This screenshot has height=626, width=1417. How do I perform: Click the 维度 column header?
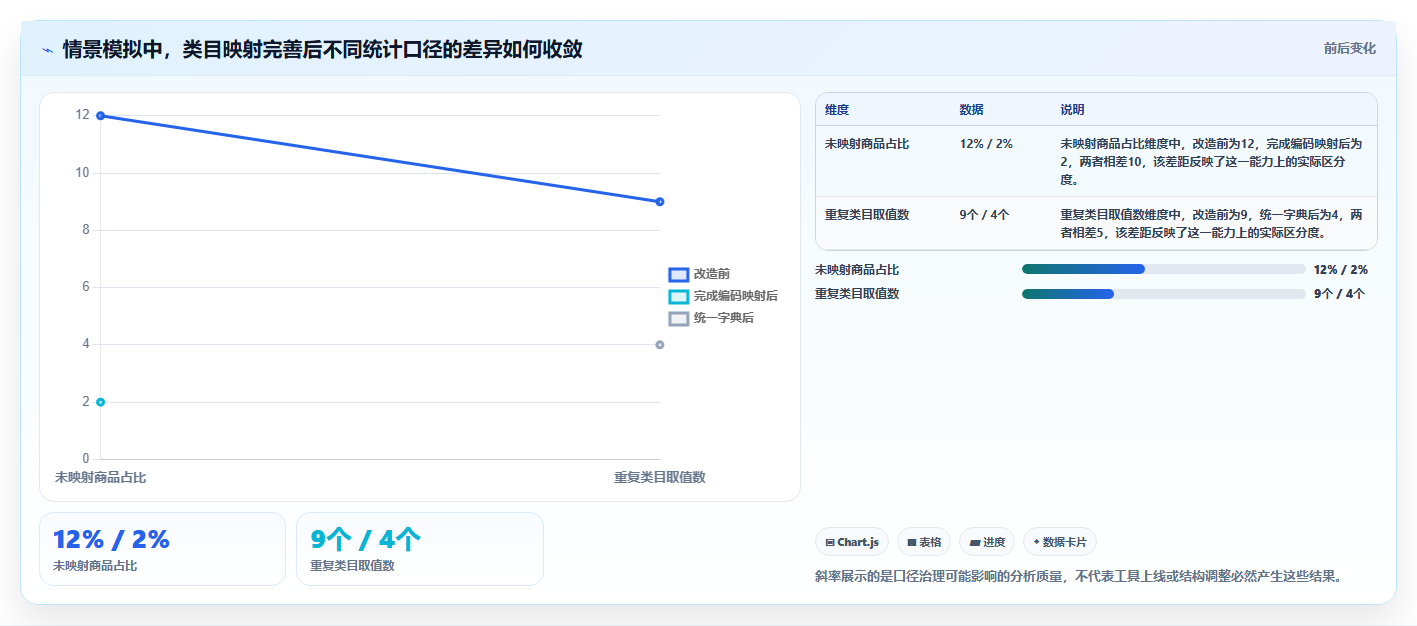tap(837, 110)
